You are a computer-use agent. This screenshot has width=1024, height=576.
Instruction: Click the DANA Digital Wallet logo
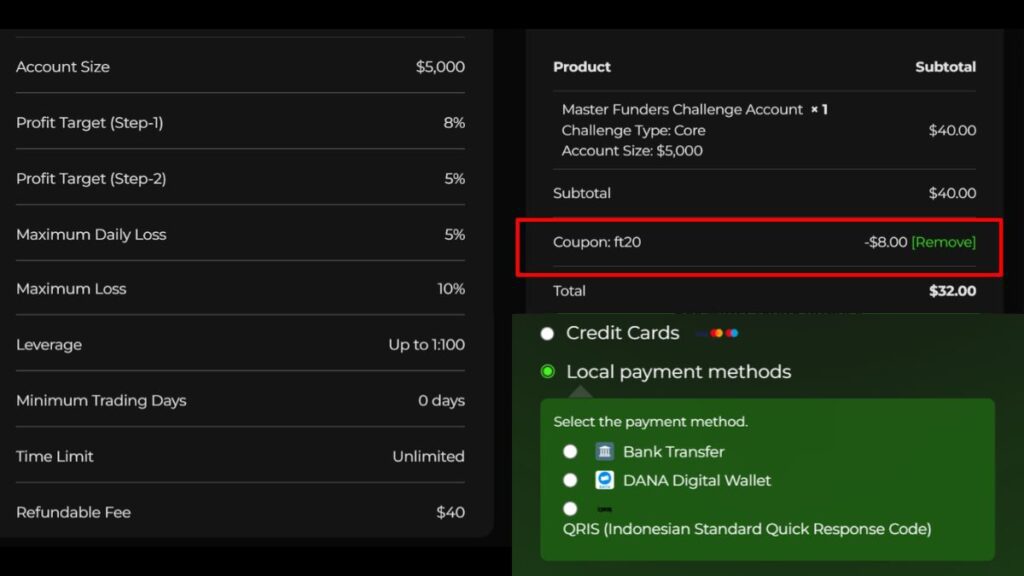tap(604, 480)
